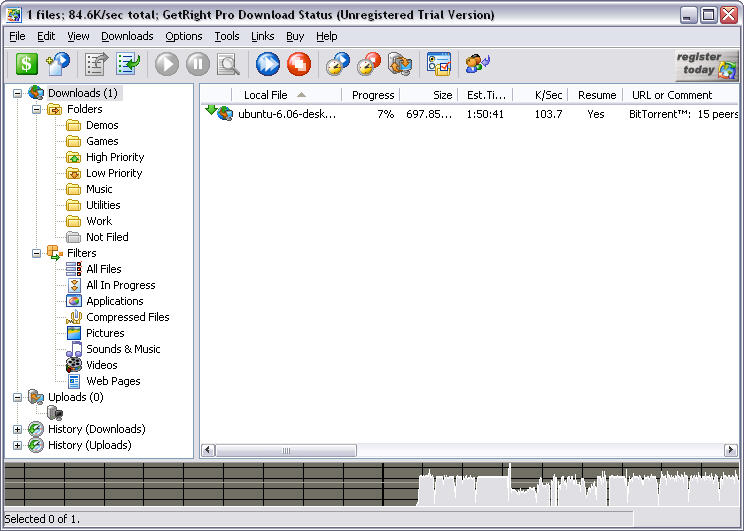Select the High Priority folder
Viewport: 744px width, 531px height.
click(x=115, y=157)
